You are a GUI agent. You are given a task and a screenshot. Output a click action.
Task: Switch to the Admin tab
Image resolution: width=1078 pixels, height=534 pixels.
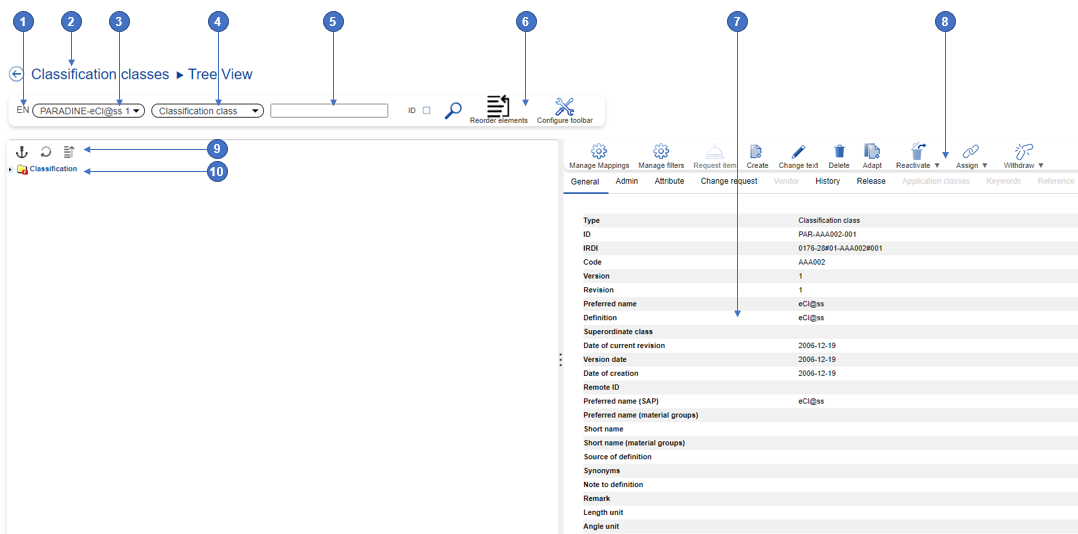(627, 181)
